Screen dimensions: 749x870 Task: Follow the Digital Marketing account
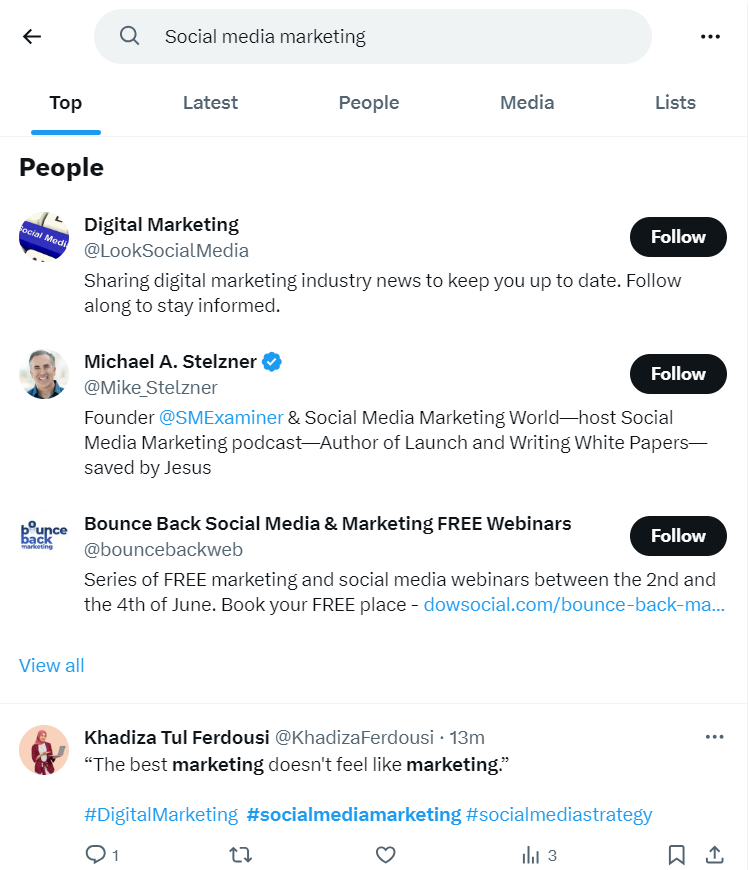point(677,237)
